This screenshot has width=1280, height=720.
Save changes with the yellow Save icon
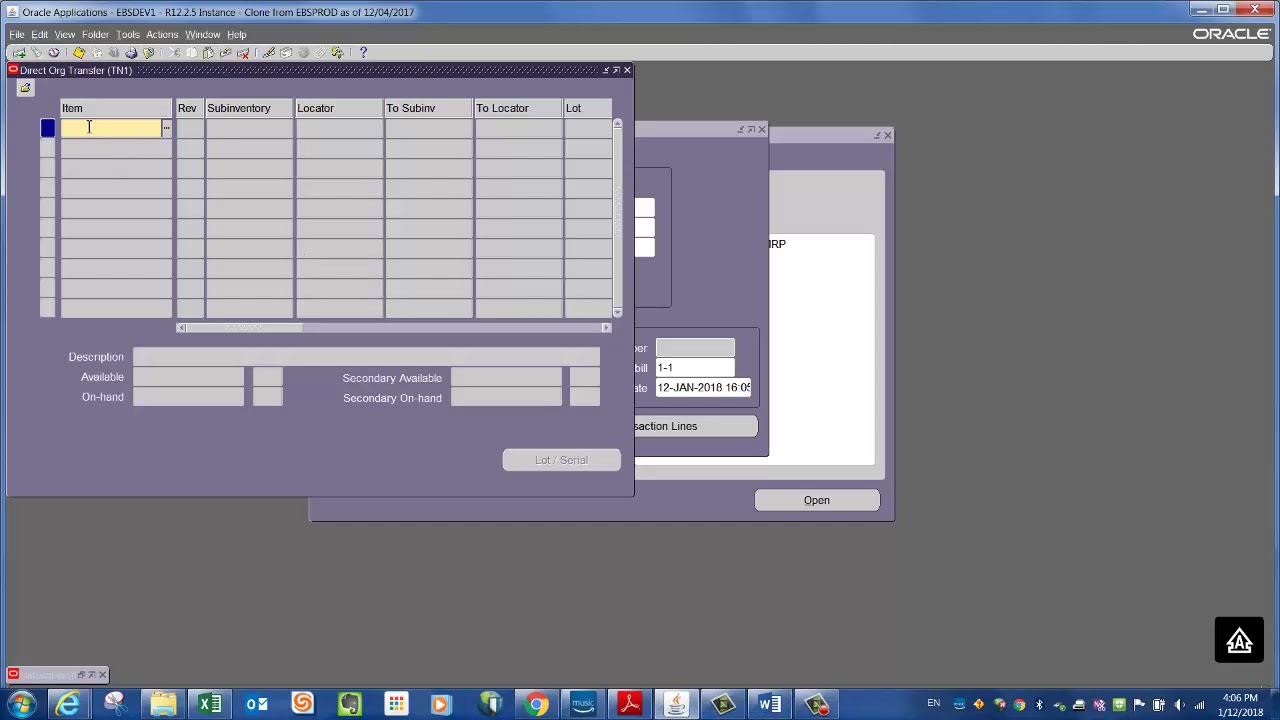79,52
